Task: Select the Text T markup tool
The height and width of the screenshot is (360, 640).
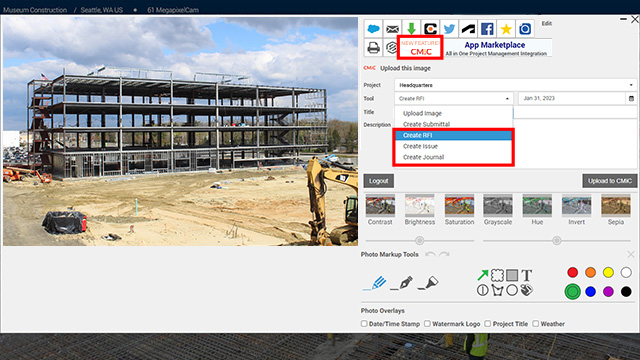Action: tap(527, 275)
